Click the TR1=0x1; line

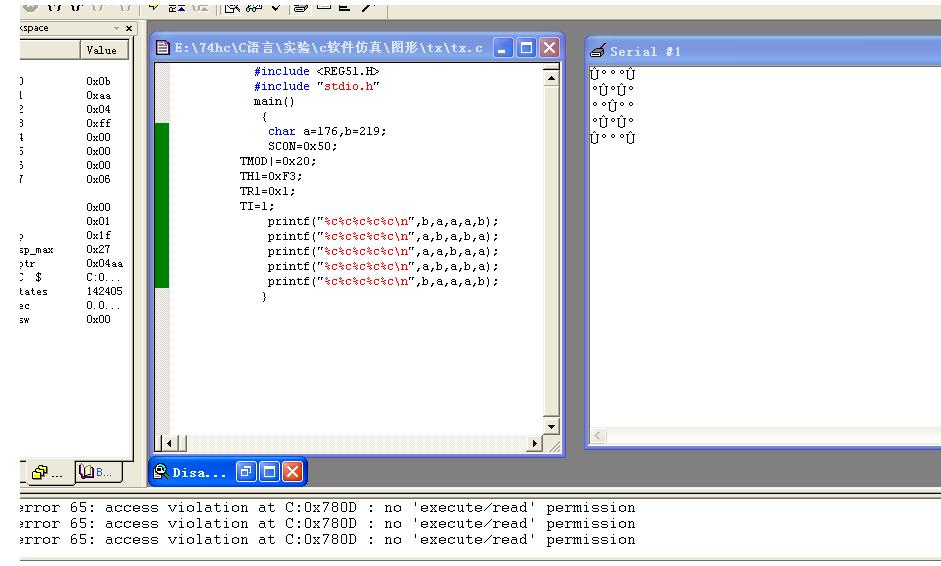[x=267, y=191]
